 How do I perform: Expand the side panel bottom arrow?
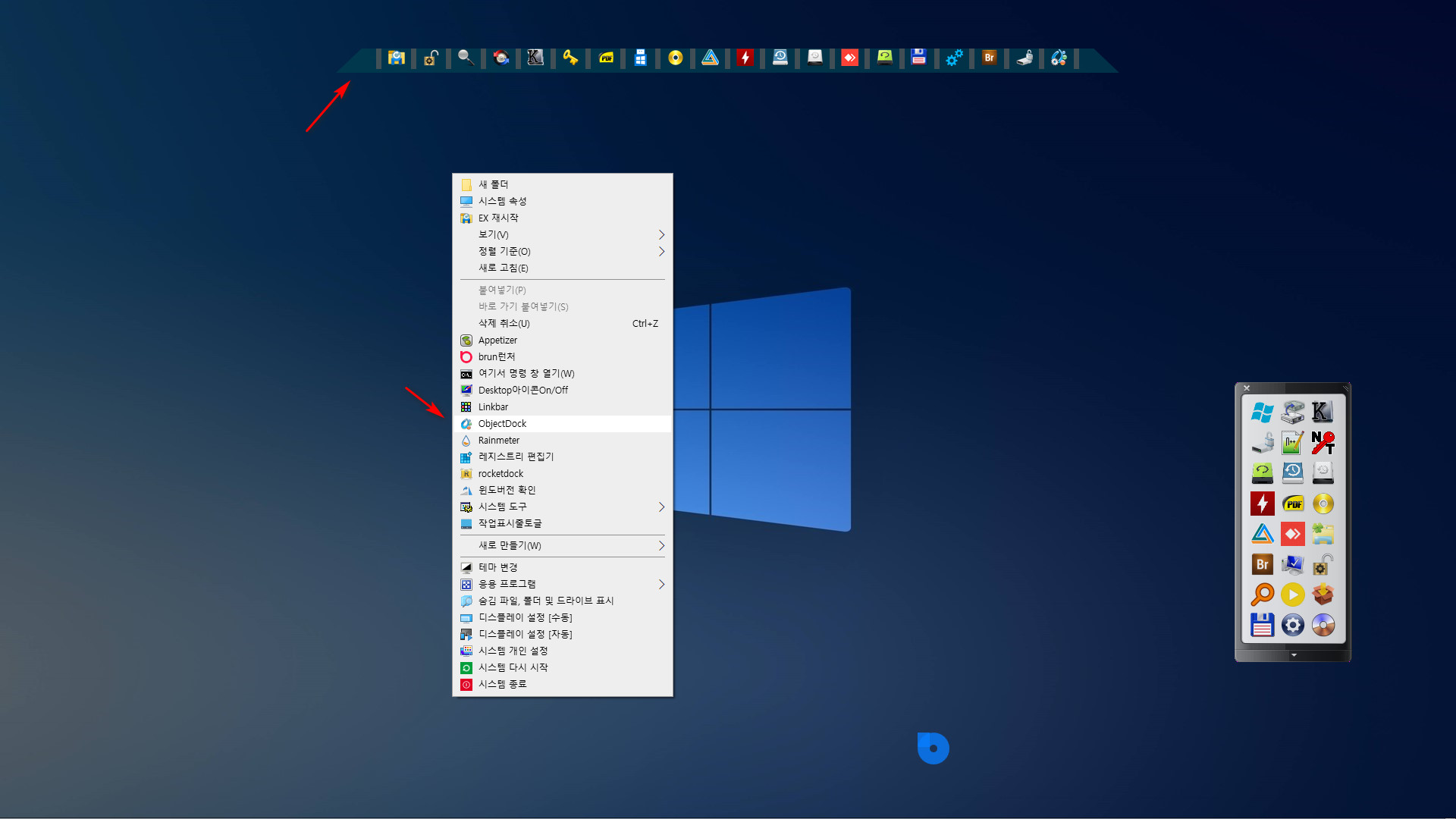point(1294,655)
